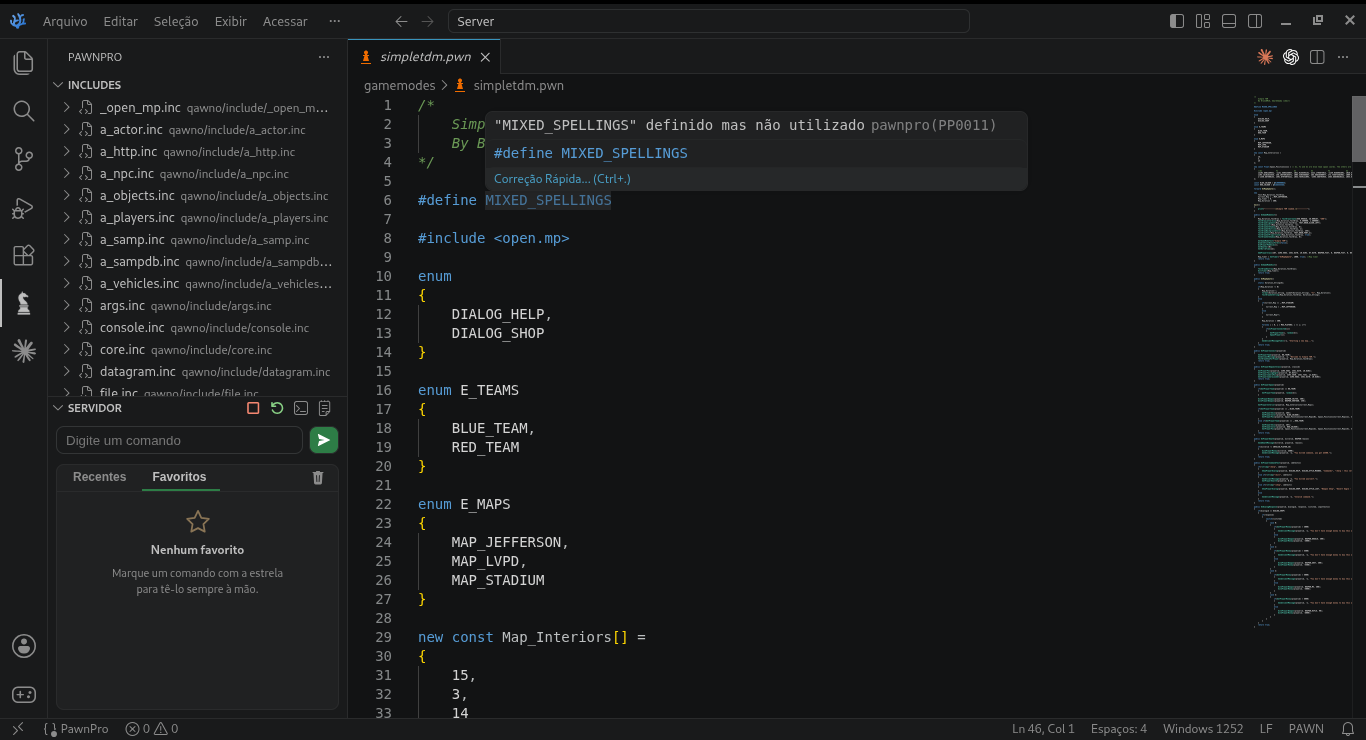Restart the server using the green icon

click(277, 408)
